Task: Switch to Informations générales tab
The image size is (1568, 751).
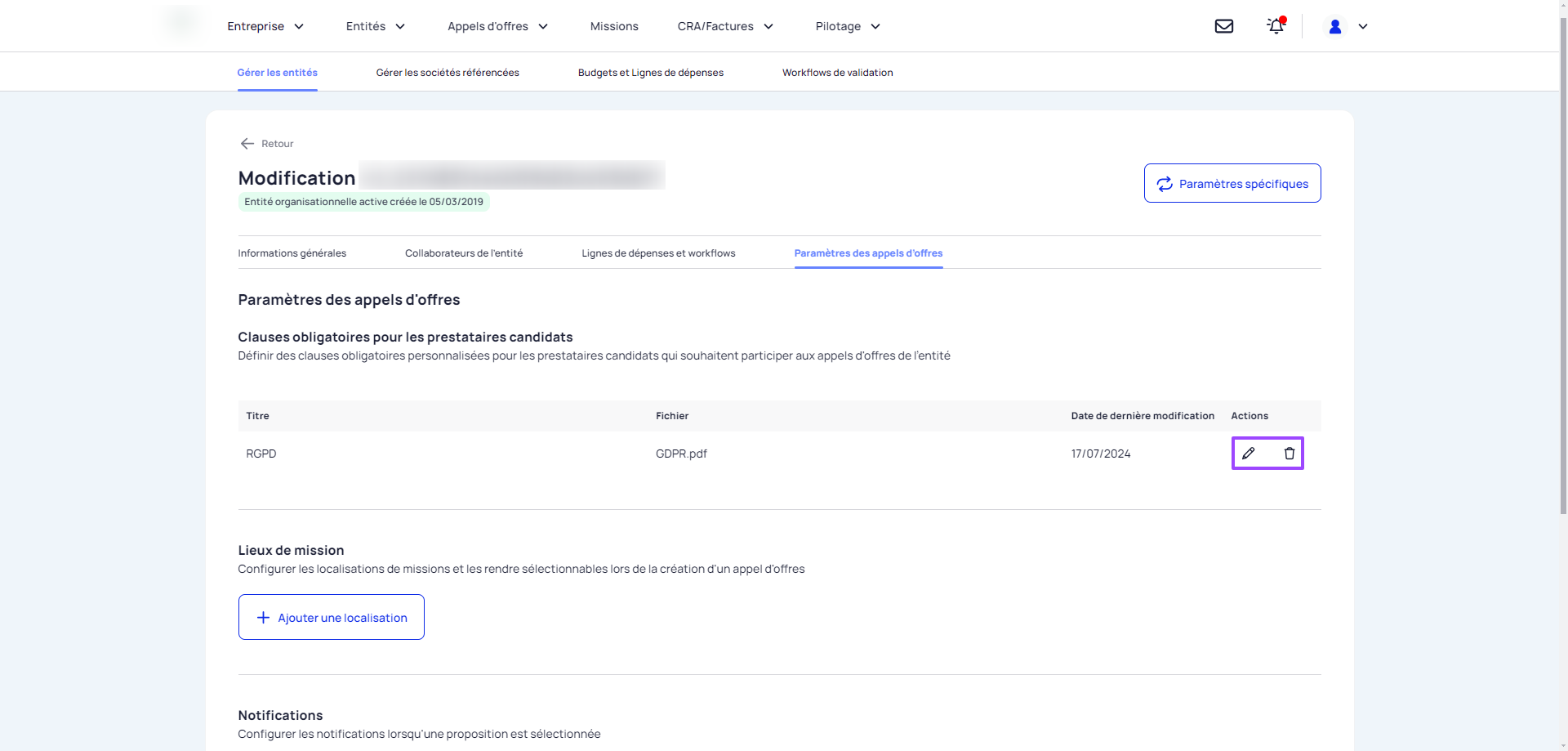Action: point(292,253)
